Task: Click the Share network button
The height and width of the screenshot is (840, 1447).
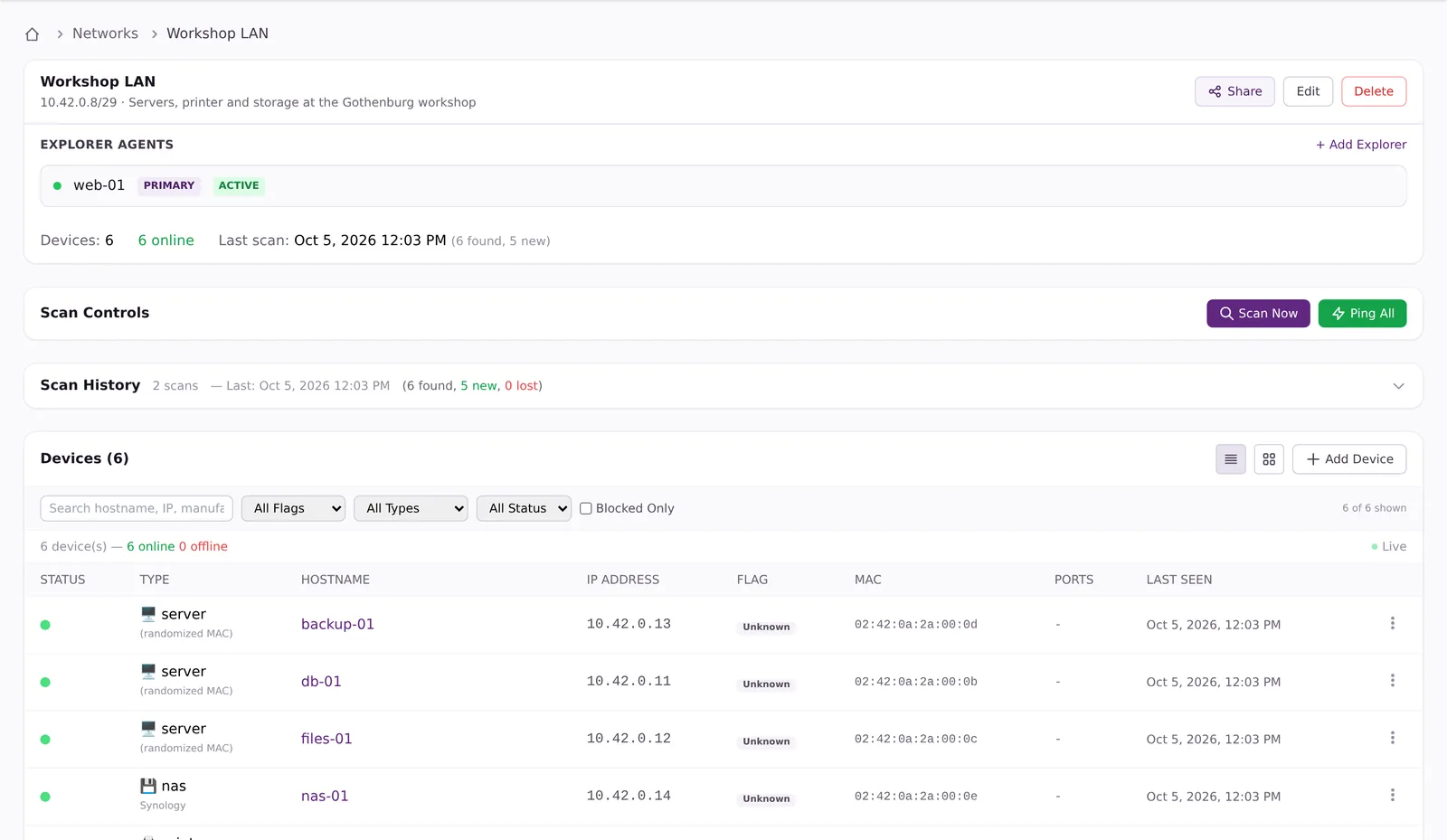Action: pyautogui.click(x=1234, y=91)
